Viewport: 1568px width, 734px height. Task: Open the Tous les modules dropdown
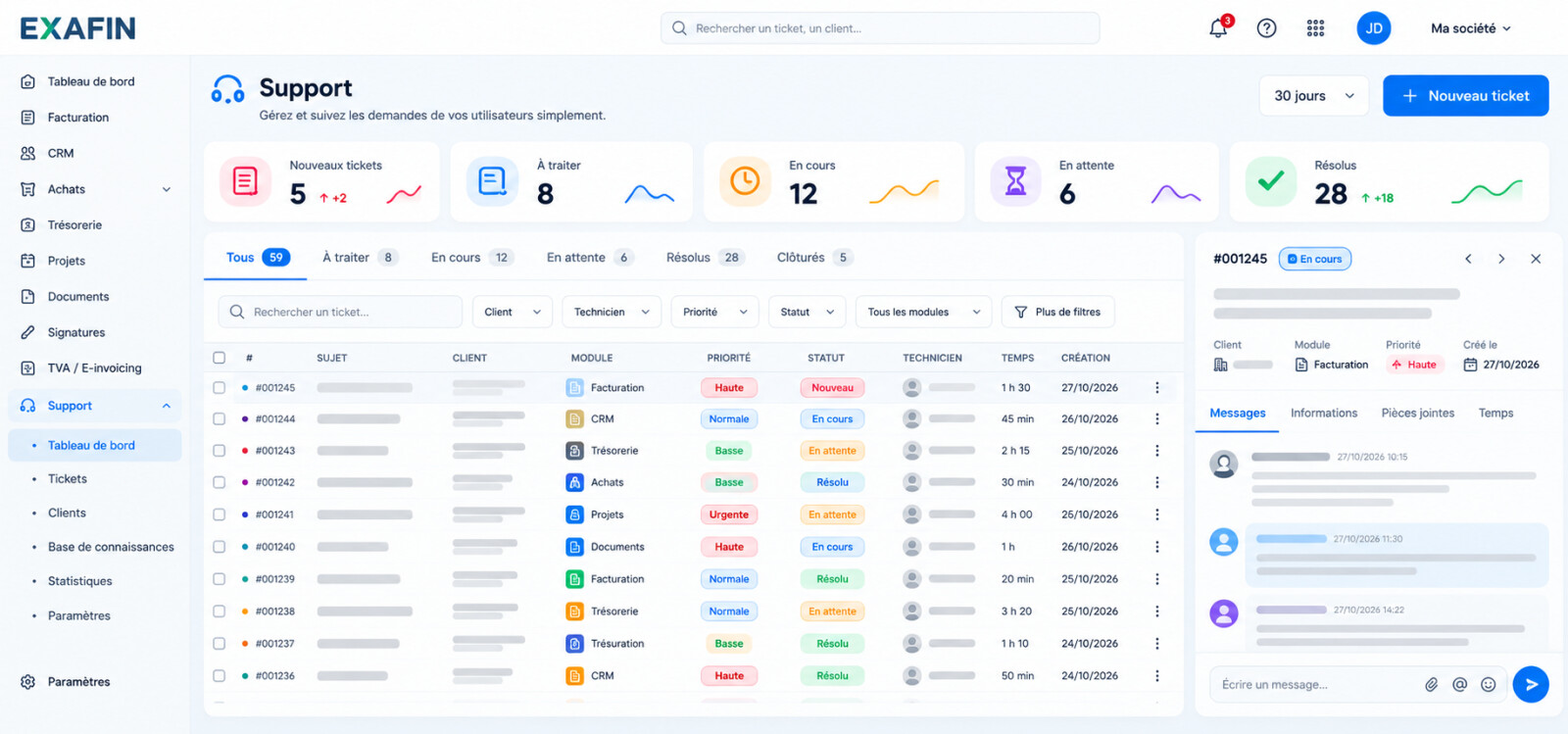click(923, 313)
